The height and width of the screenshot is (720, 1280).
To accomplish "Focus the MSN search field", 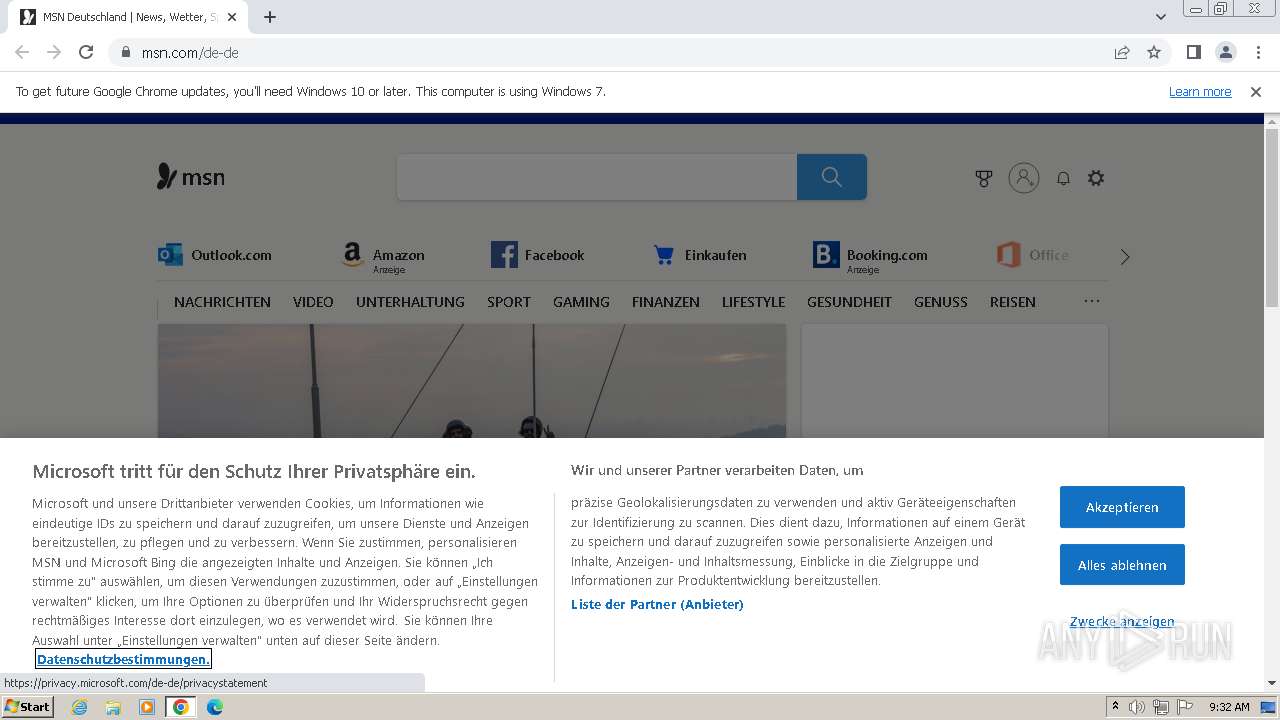I will click(x=597, y=177).
